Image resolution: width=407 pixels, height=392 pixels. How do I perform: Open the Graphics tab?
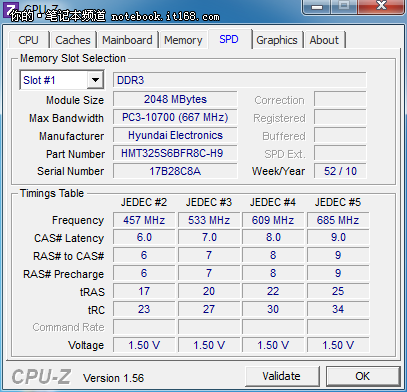[277, 40]
